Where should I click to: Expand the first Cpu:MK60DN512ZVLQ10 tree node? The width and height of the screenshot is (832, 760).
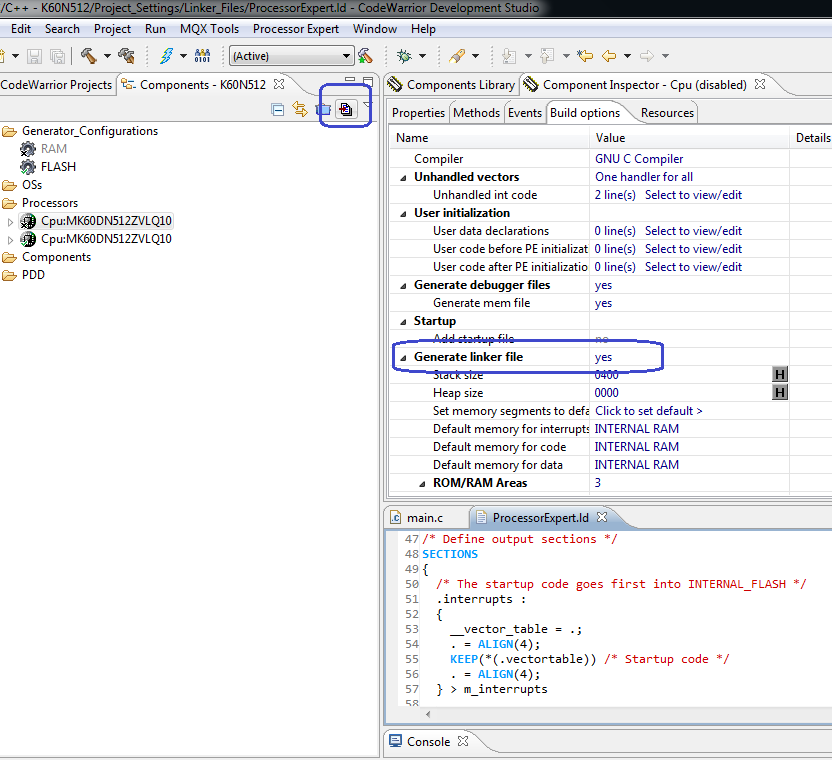coord(11,221)
